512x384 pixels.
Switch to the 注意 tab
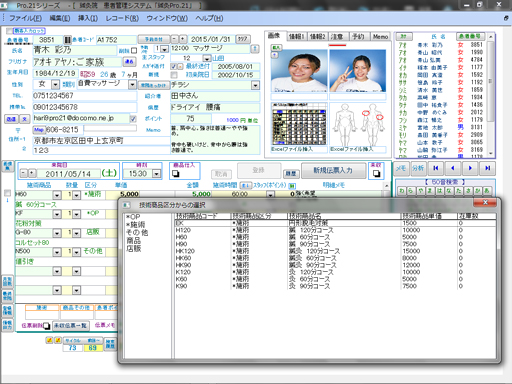pyautogui.click(x=338, y=36)
